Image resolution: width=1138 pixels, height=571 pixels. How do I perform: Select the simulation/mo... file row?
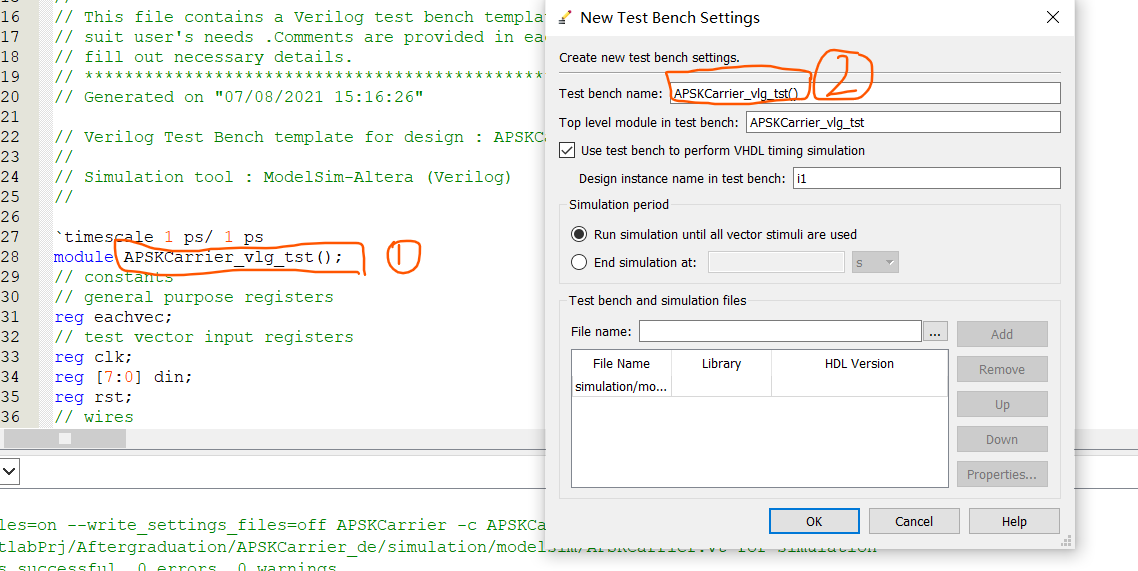621,386
